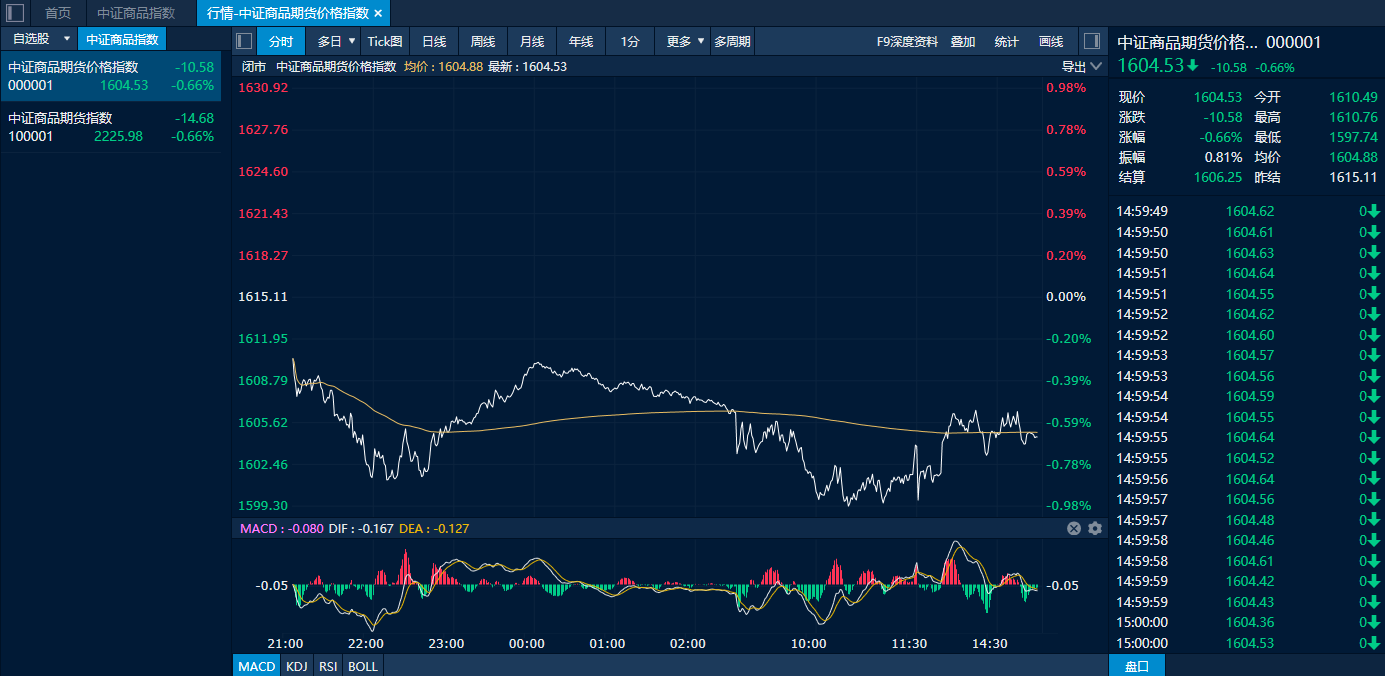1385x676 pixels.
Task: Select the 分时 chart view
Action: point(281,41)
